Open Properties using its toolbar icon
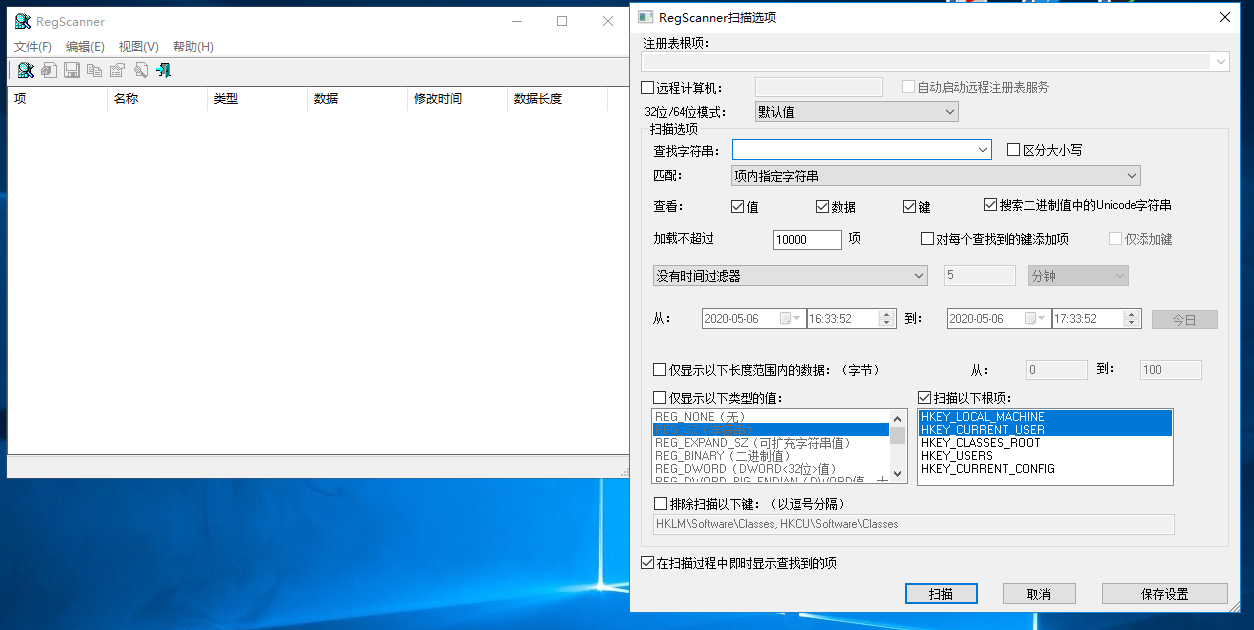The height and width of the screenshot is (630, 1254). point(117,70)
